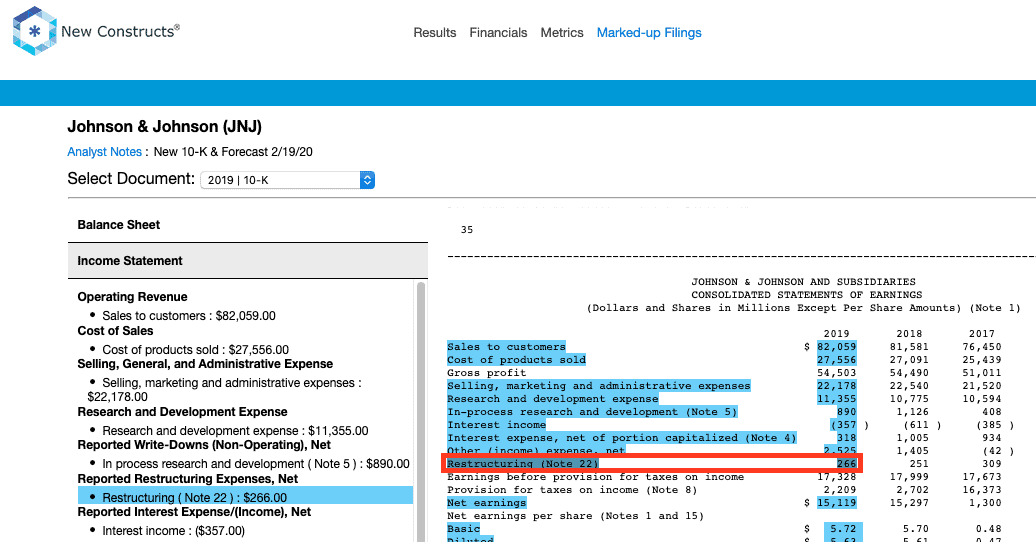Go to Marked-up Filings
This screenshot has height=542, width=1036.
coord(649,32)
